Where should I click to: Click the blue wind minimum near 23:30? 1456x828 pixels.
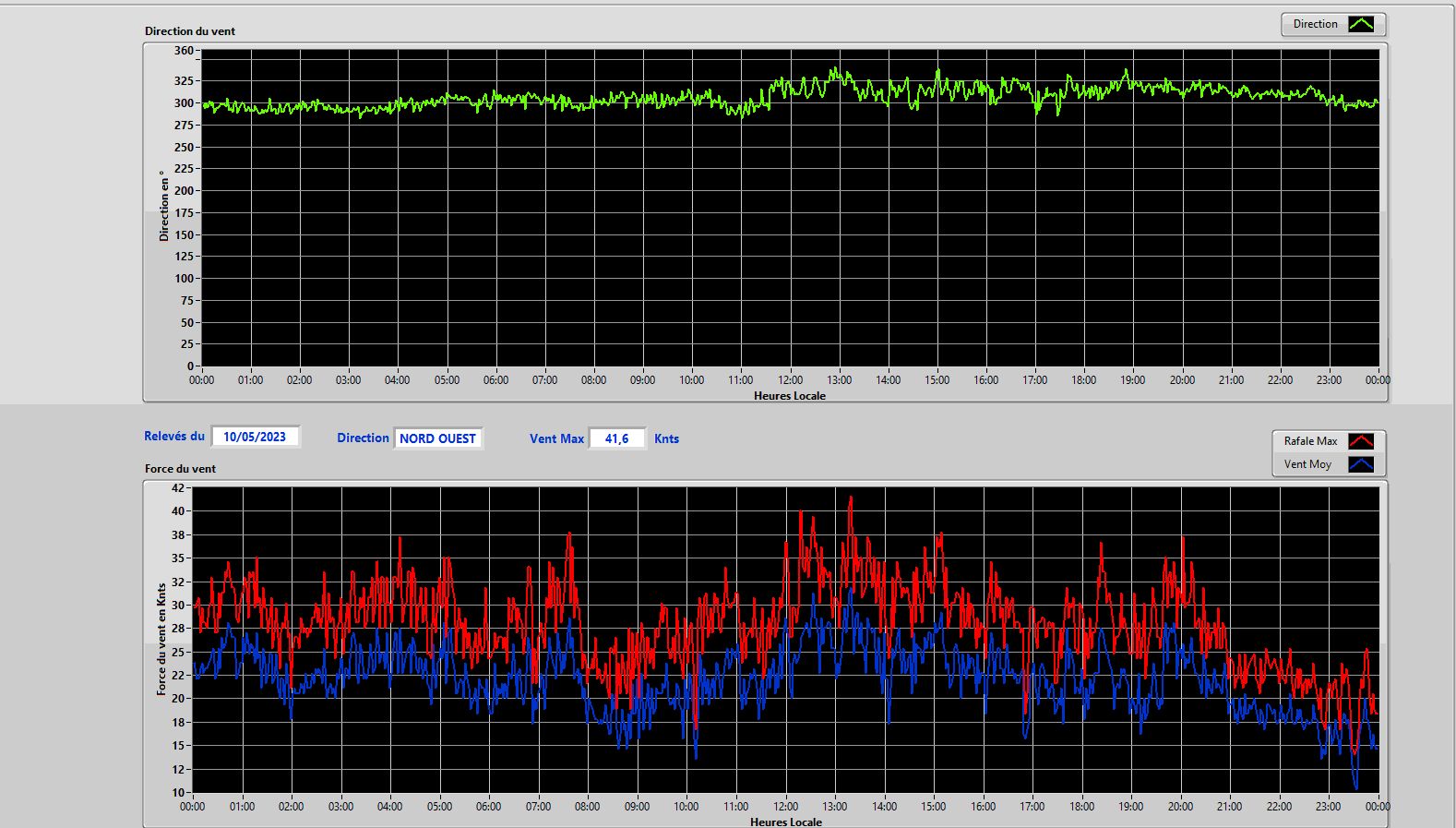click(1355, 787)
